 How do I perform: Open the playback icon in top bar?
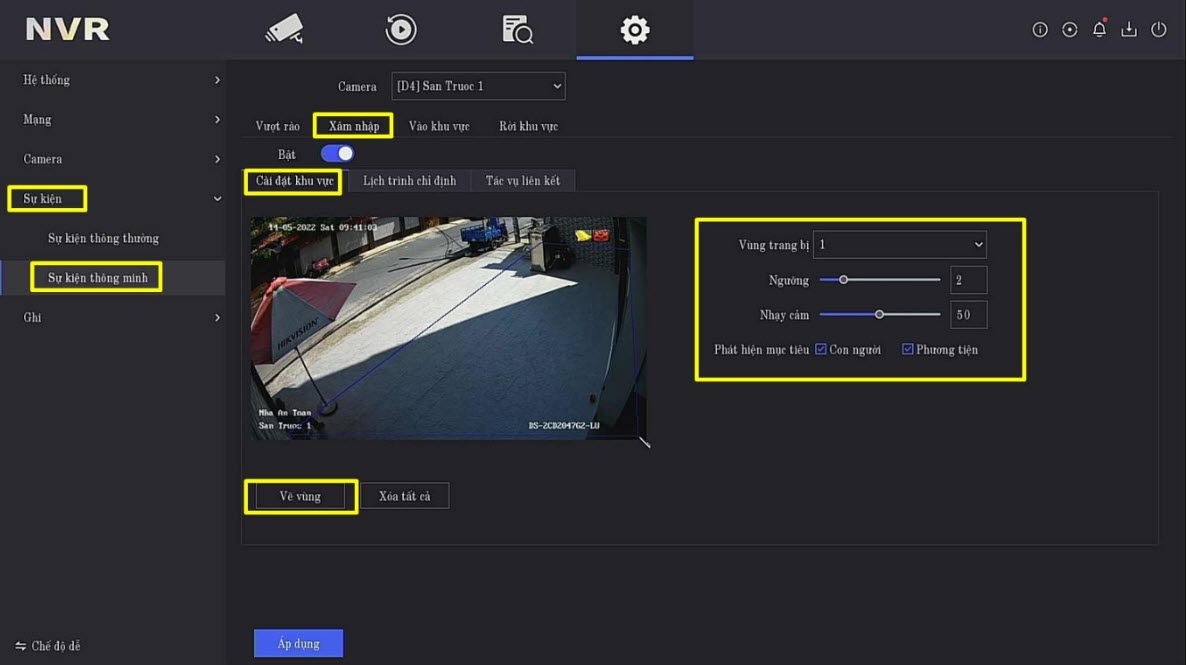tap(401, 30)
